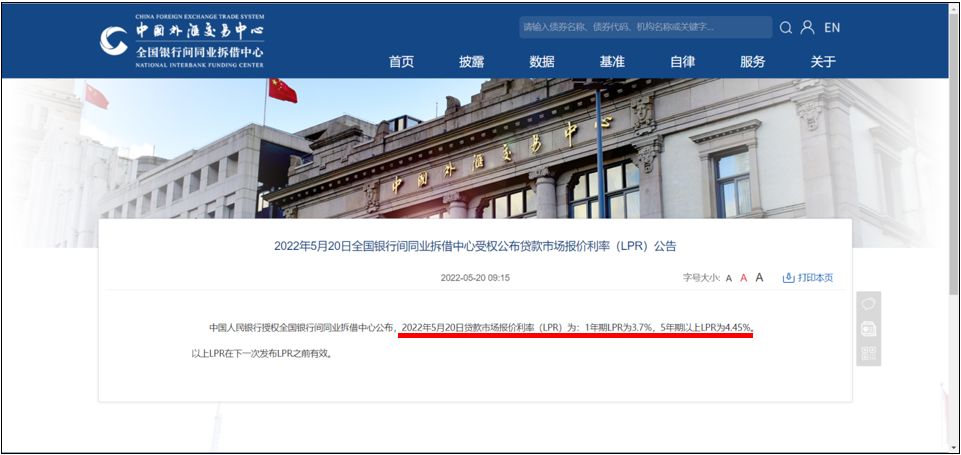Open the chat bubble sidebar icon
Image resolution: width=961 pixels, height=455 pixels.
tap(868, 304)
